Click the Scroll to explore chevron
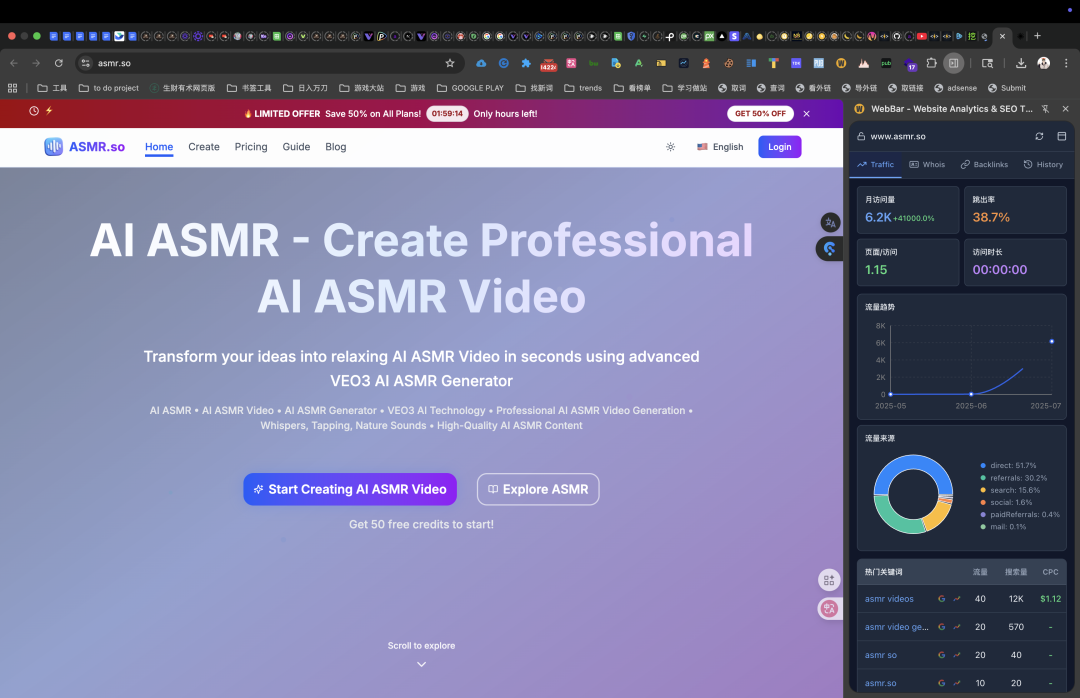This screenshot has width=1080, height=698. pyautogui.click(x=422, y=664)
